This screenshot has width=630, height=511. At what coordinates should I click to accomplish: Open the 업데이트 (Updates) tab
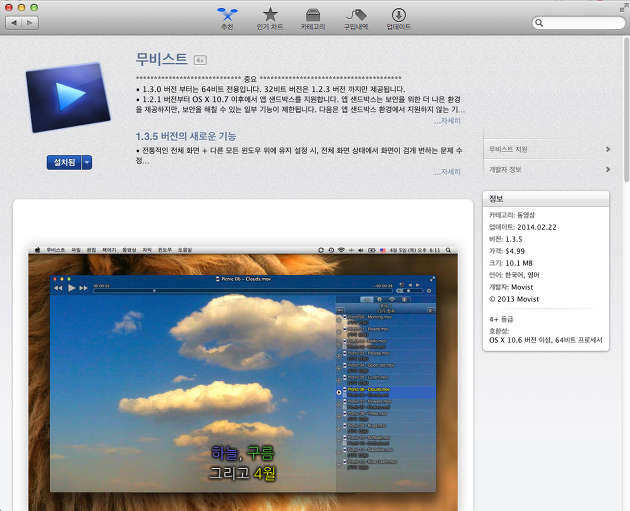pyautogui.click(x=398, y=19)
